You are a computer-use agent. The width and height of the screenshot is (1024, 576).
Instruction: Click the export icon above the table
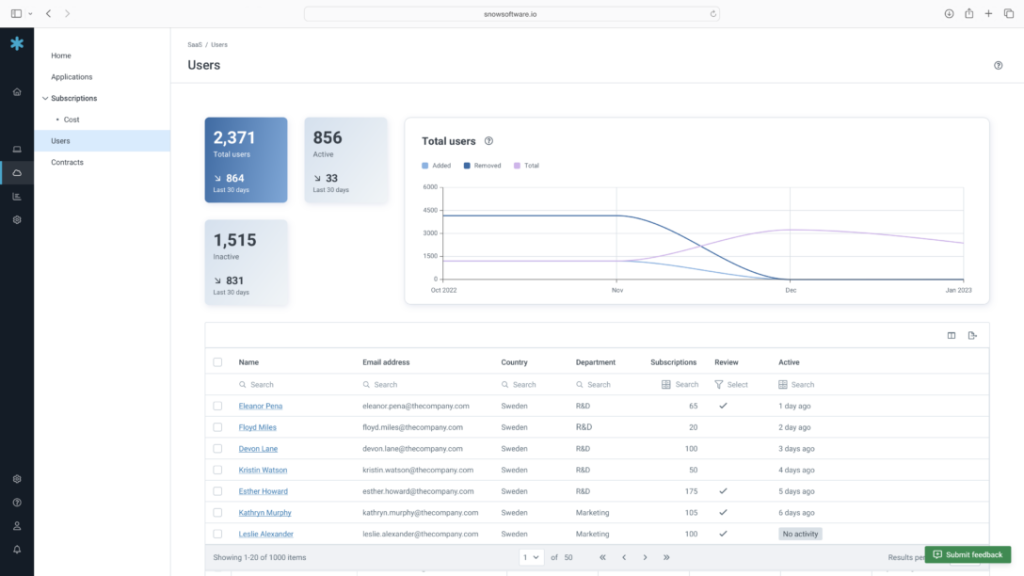971,335
